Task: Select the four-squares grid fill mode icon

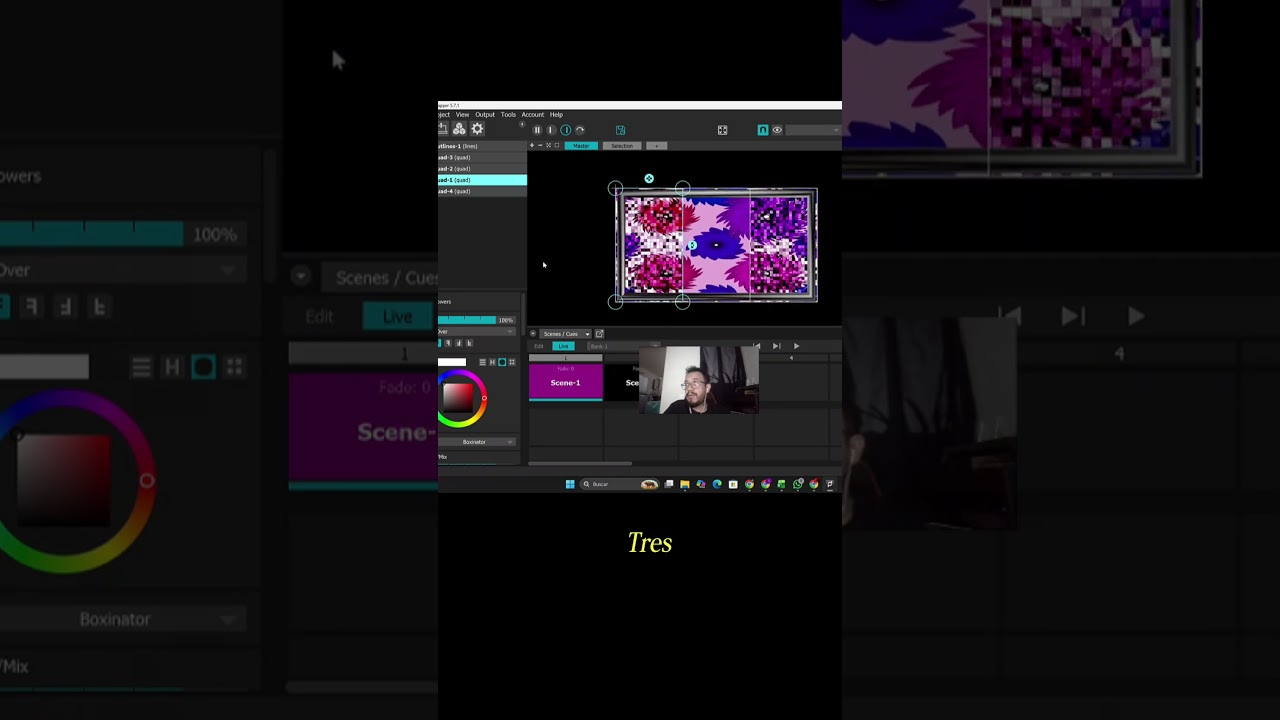Action: coord(512,362)
